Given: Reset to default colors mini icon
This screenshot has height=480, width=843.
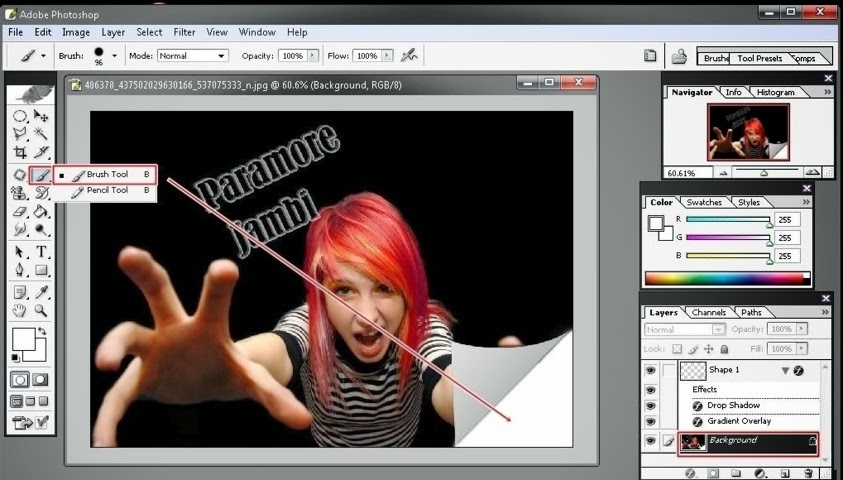Looking at the screenshot, I should (x=16, y=357).
